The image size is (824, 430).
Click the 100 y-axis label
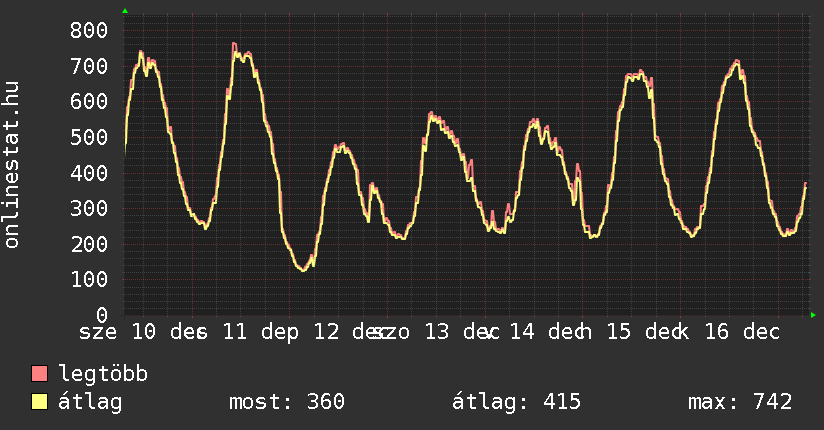pyautogui.click(x=89, y=279)
